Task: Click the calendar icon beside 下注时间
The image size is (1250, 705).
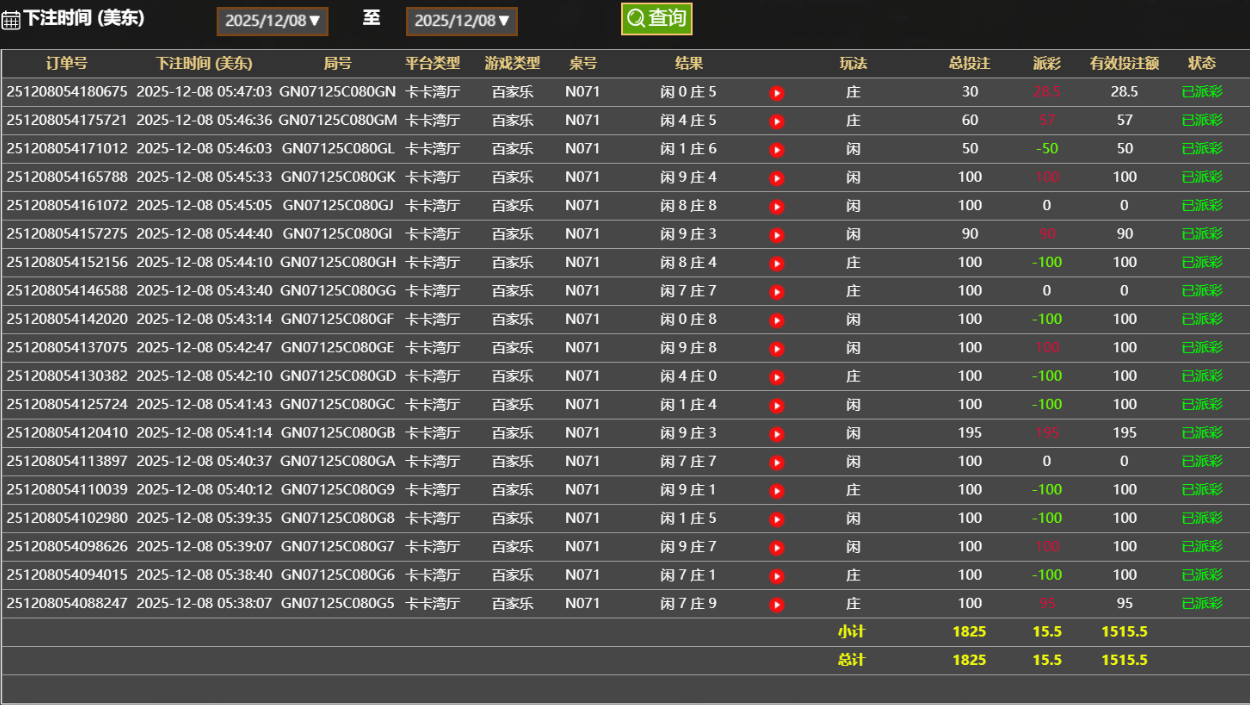Action: click(11, 20)
